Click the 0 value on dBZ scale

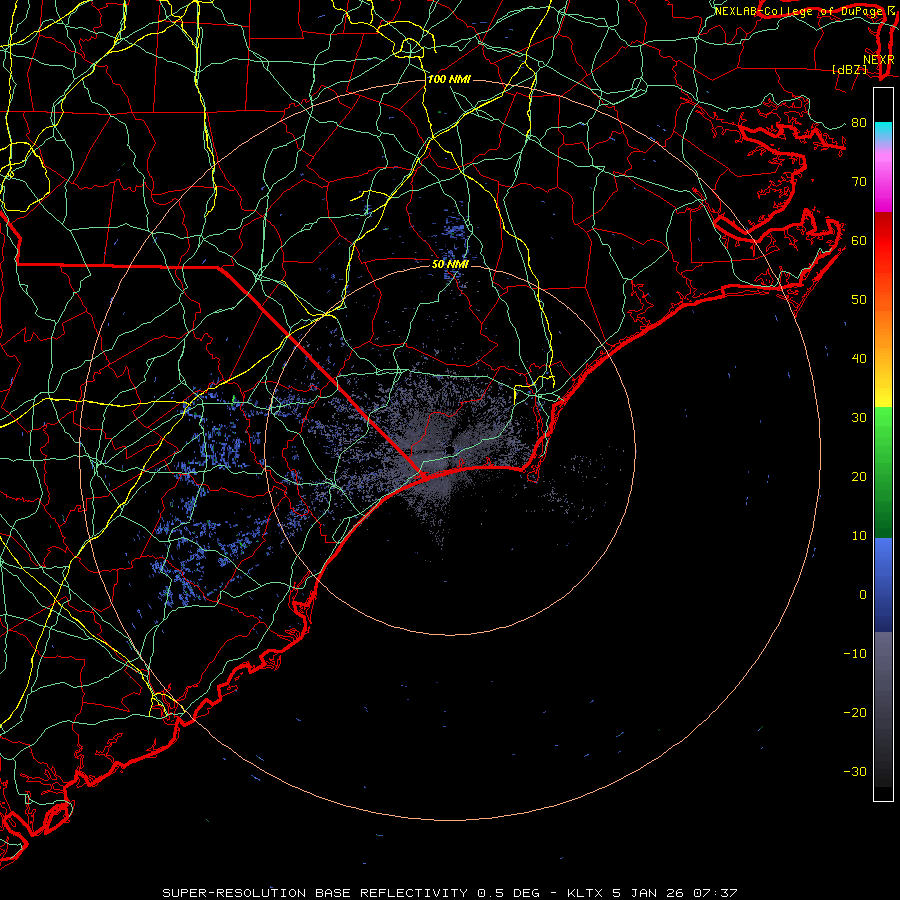(x=863, y=595)
